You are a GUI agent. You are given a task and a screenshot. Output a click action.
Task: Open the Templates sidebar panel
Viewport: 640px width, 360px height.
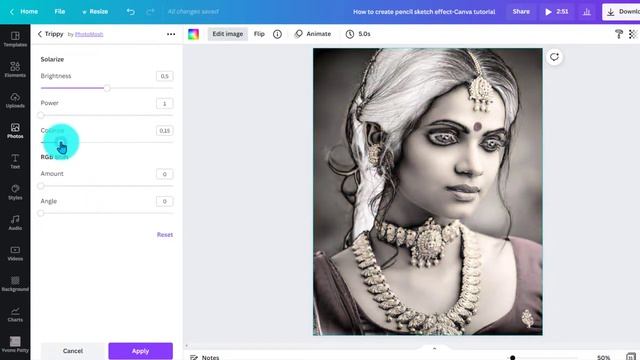pos(15,39)
